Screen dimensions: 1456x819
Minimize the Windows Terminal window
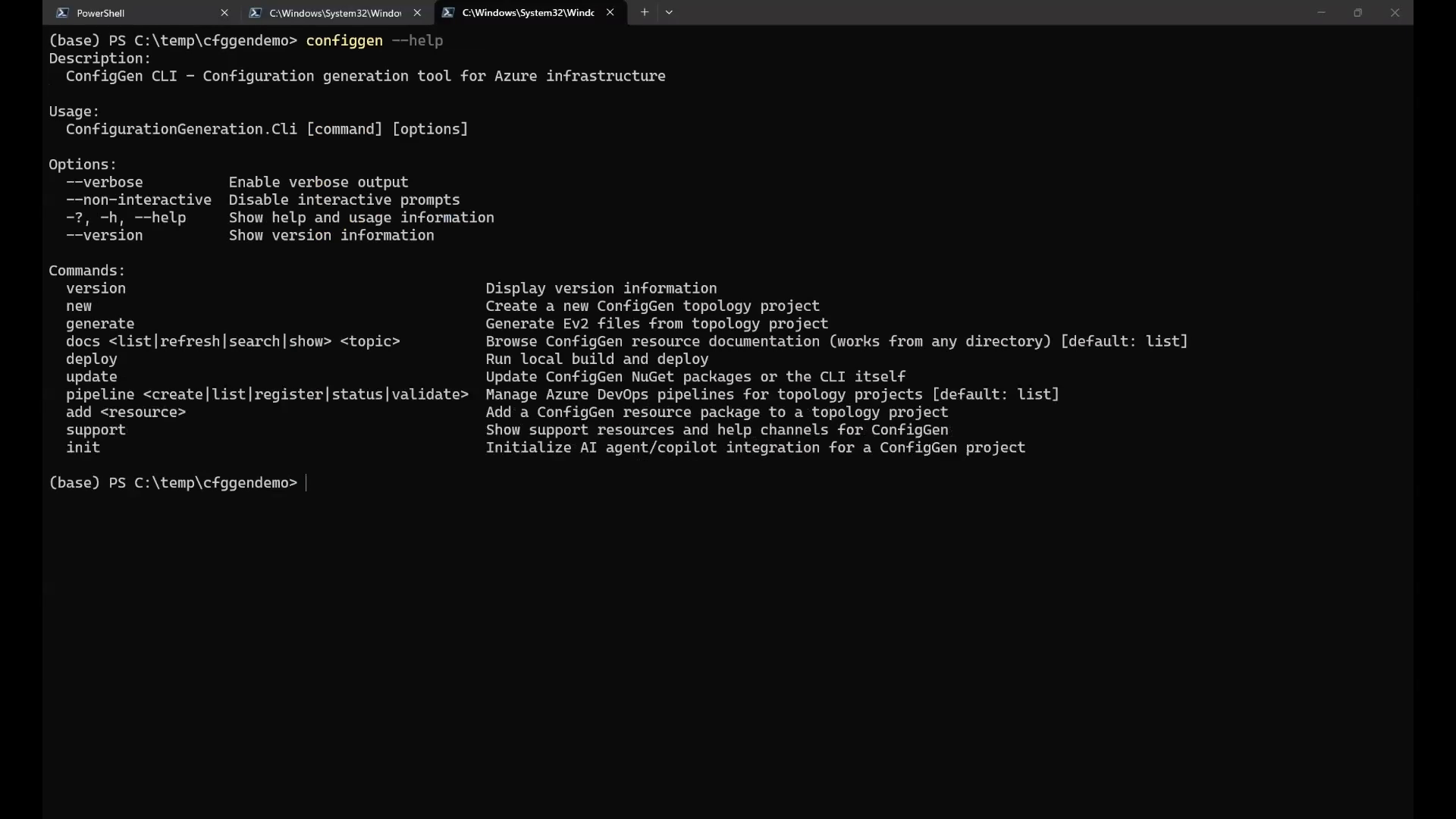tap(1322, 12)
